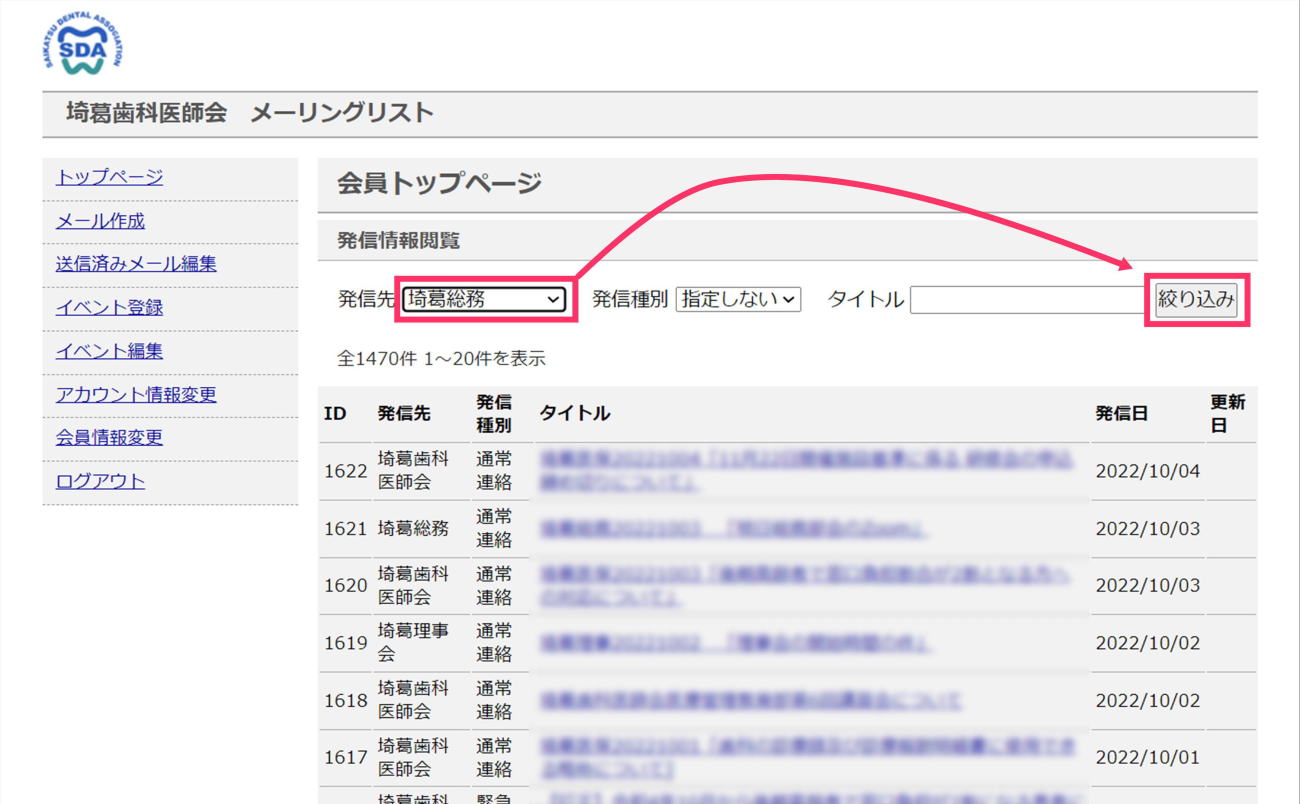The height and width of the screenshot is (804, 1300).
Task: Open the message title for ID 1617
Action: pyautogui.click(x=806, y=758)
